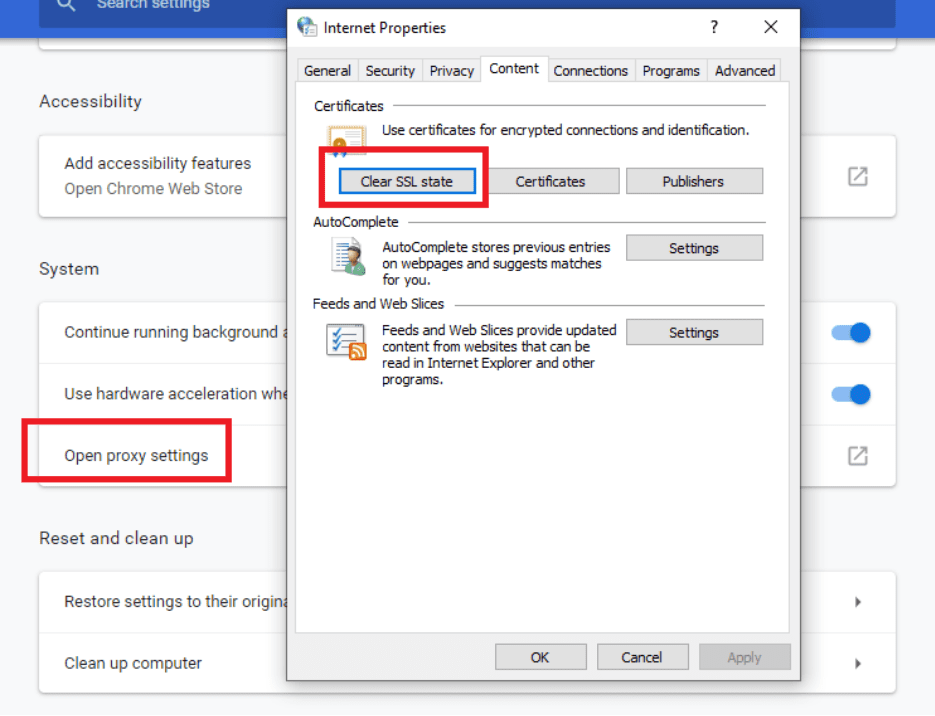Click the greyed Apply button

click(x=745, y=657)
